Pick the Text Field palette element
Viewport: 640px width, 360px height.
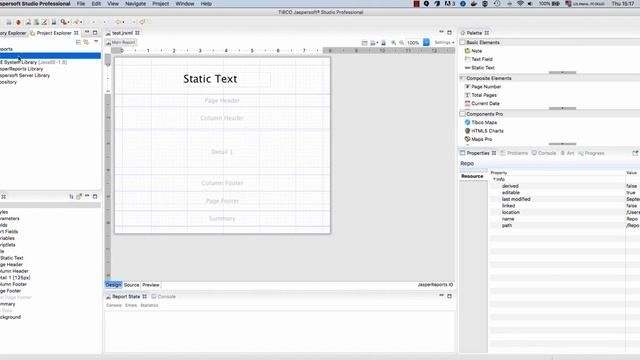478,59
